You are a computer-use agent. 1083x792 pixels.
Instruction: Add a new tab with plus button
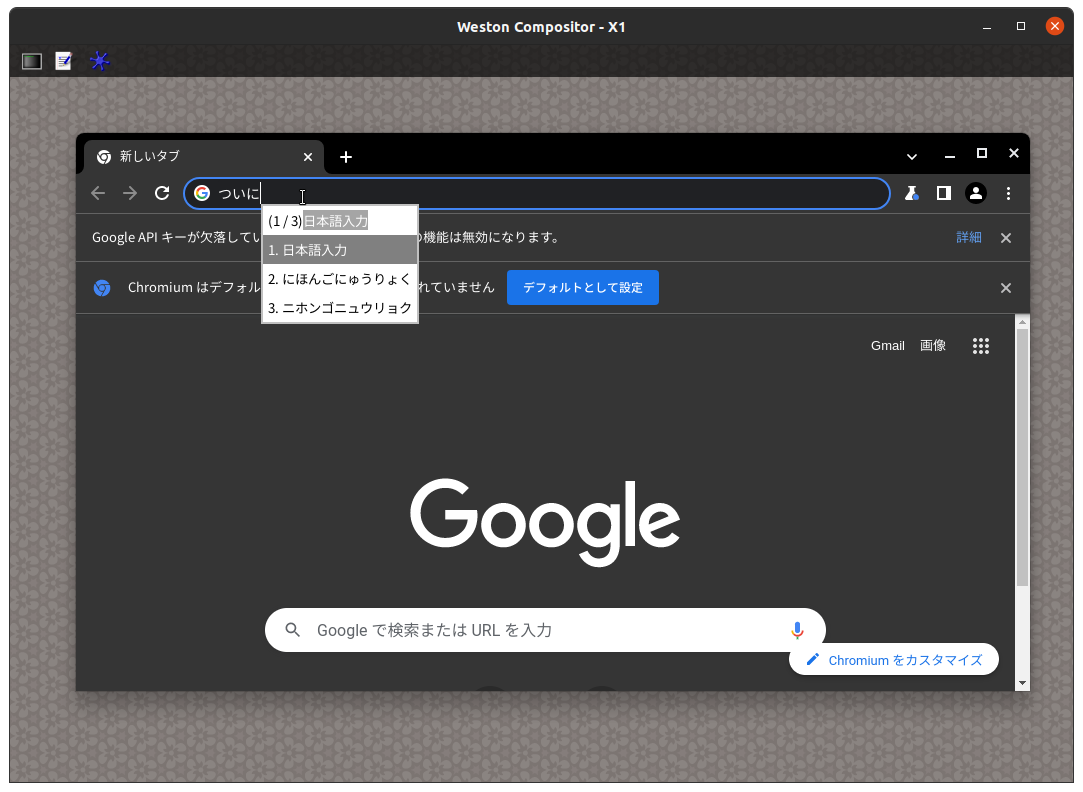(346, 157)
